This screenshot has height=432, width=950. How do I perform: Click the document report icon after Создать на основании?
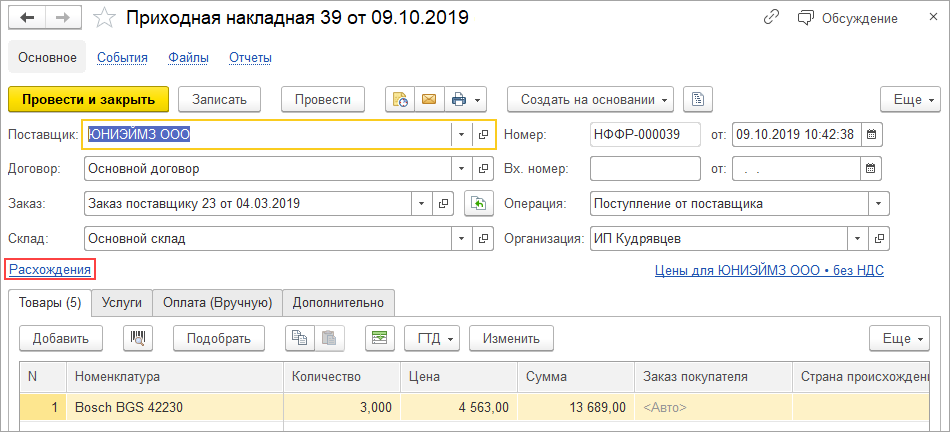pyautogui.click(x=698, y=99)
